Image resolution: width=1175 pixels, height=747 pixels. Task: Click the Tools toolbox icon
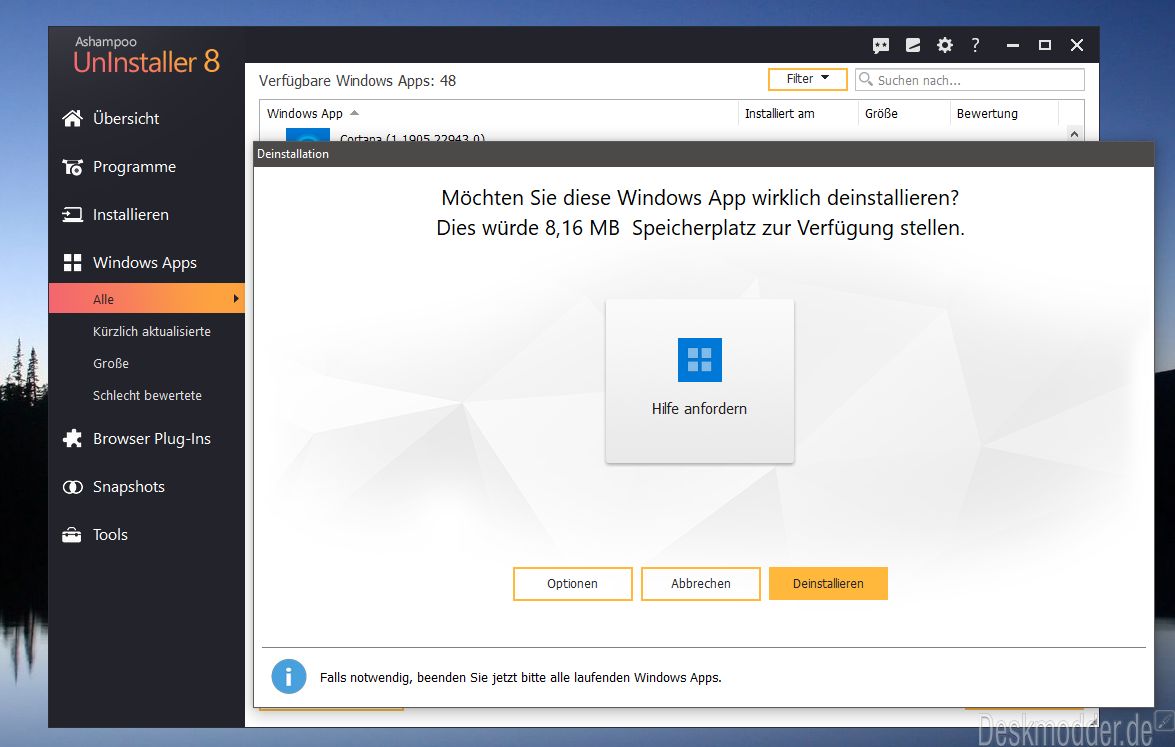(x=72, y=535)
